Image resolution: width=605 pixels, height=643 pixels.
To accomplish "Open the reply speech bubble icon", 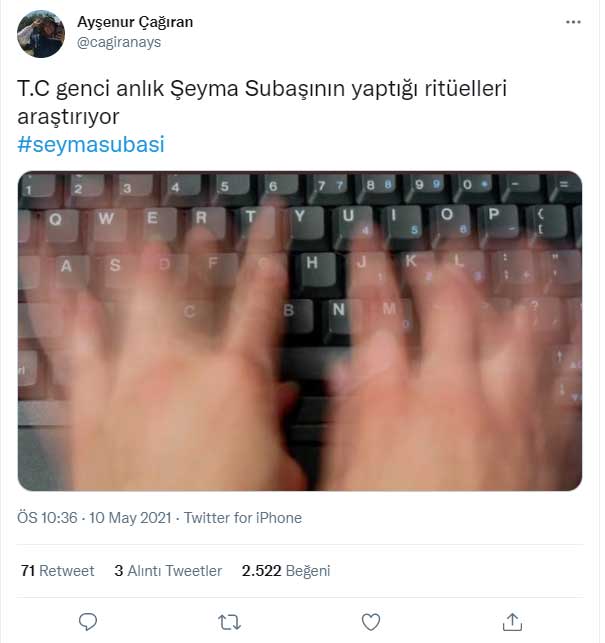I will 88,622.
